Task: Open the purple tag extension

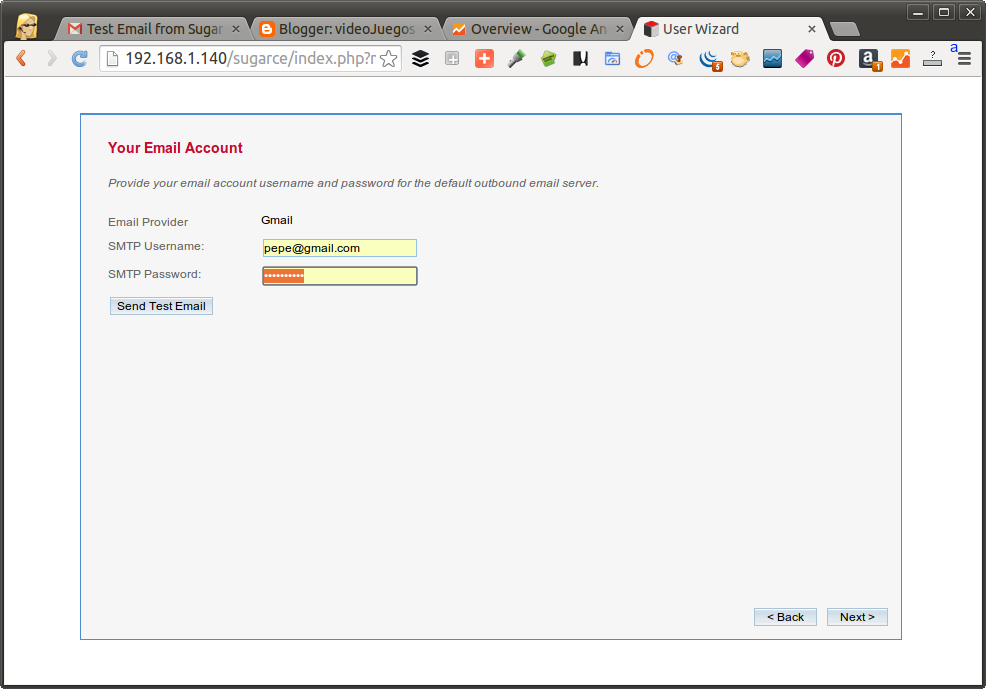Action: pos(804,59)
